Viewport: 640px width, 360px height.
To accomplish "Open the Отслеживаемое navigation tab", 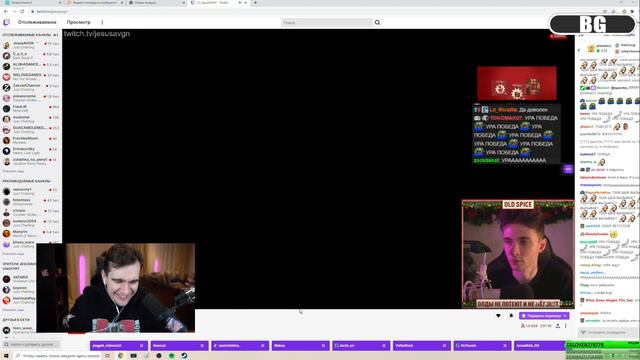I will click(x=37, y=22).
